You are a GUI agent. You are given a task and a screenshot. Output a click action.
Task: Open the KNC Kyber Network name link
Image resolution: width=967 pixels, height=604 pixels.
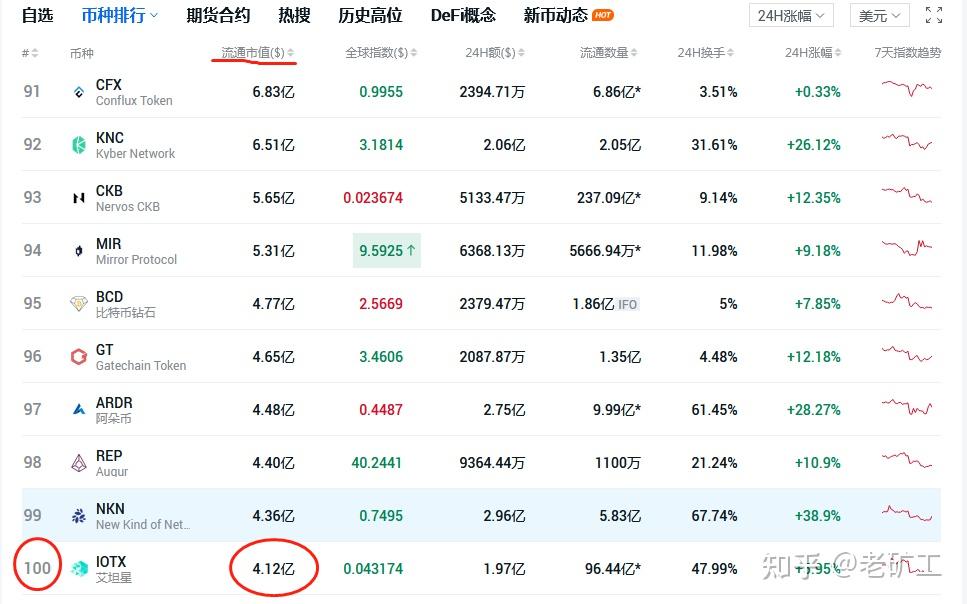pos(135,146)
